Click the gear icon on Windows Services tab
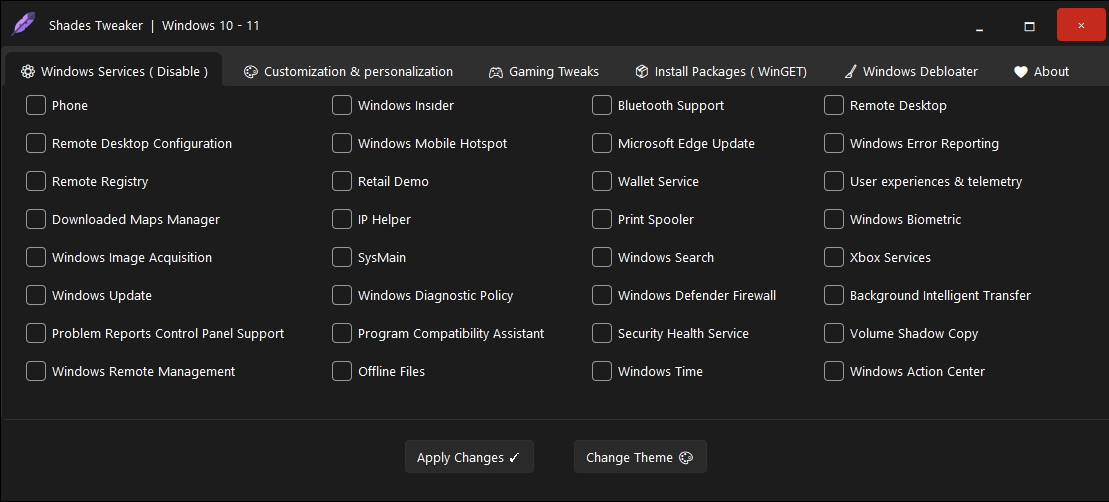Image resolution: width=1109 pixels, height=502 pixels. pos(28,71)
